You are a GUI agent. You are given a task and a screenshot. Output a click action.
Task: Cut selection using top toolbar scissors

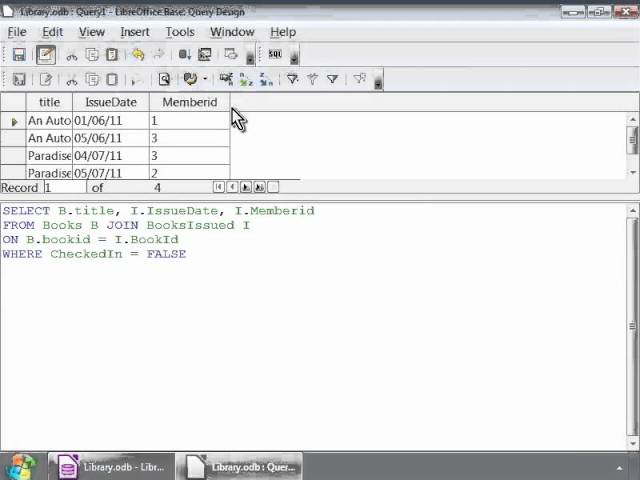coord(72,55)
